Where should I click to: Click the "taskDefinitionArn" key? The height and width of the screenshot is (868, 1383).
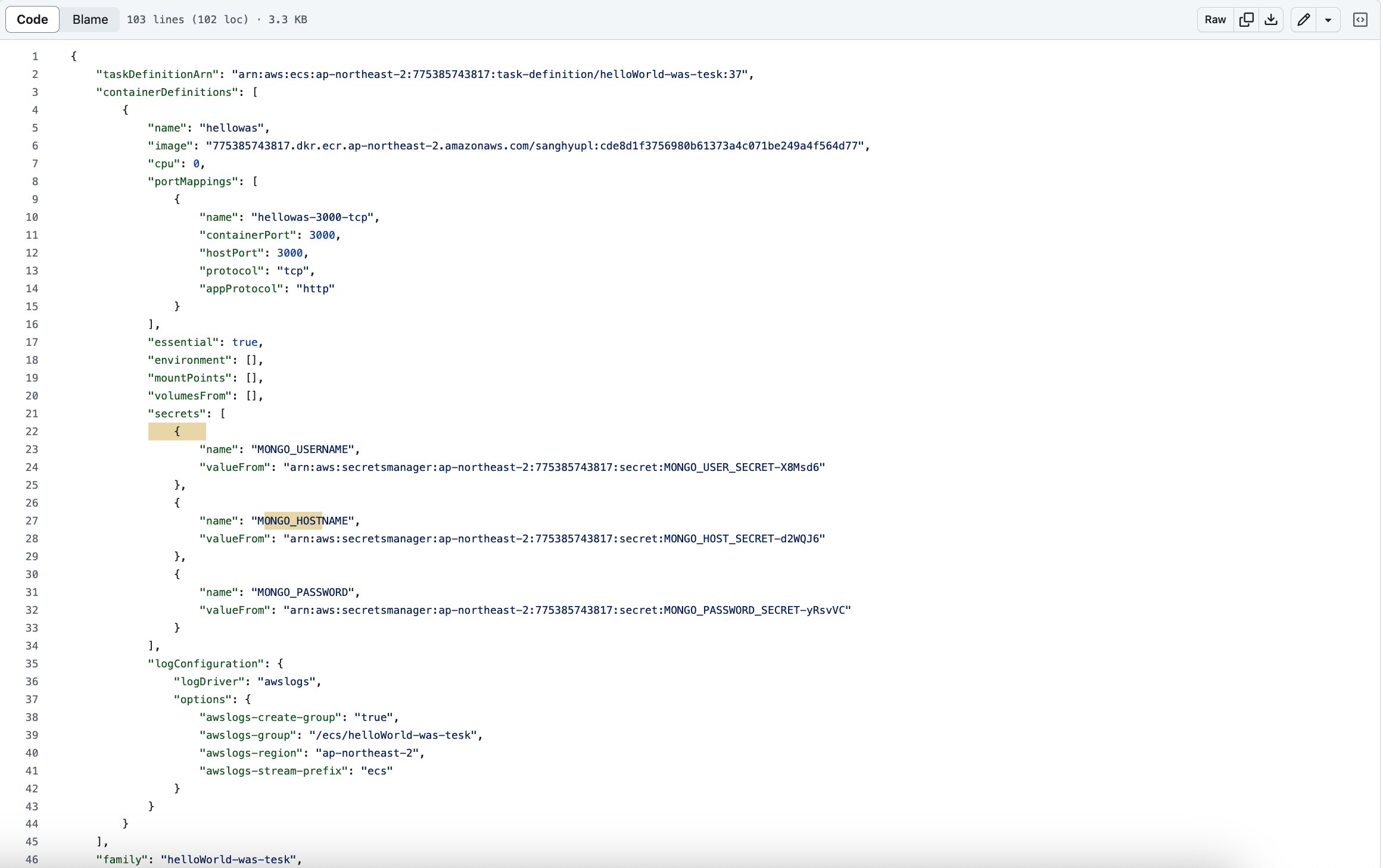point(157,74)
